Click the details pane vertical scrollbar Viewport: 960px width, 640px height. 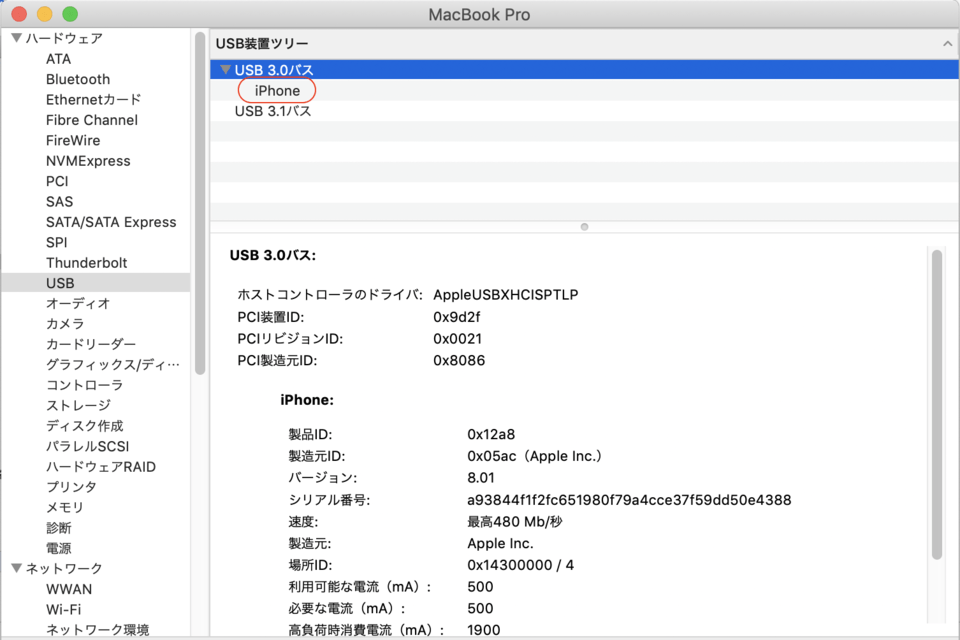click(937, 404)
